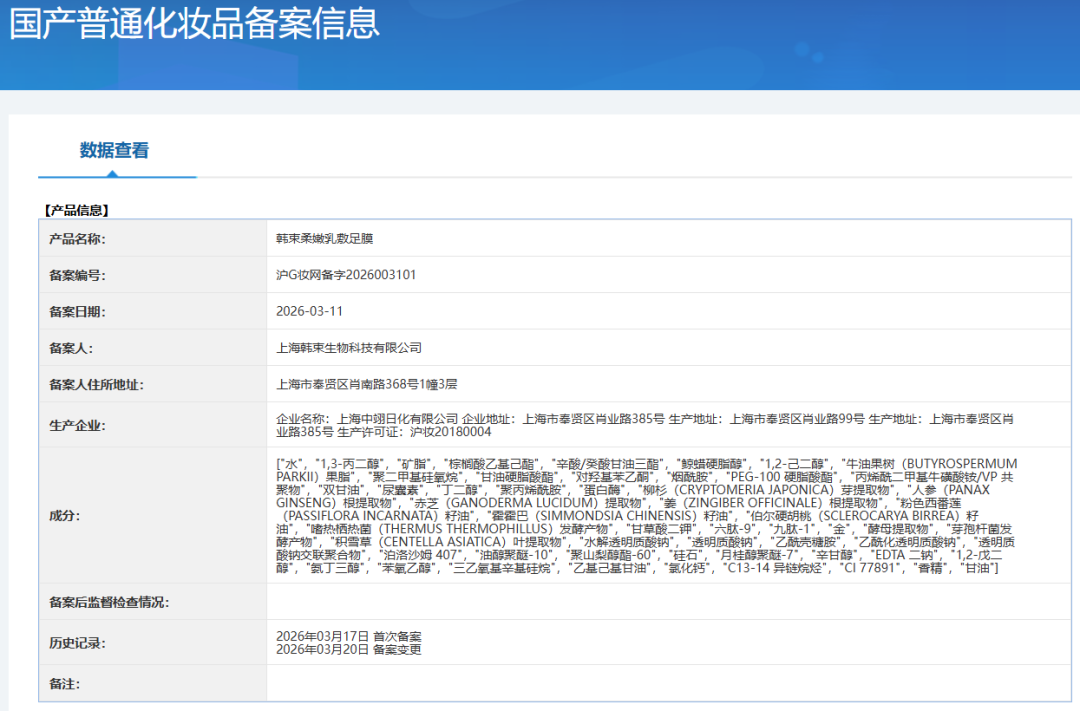Click the empty 备注 value cell
The width and height of the screenshot is (1080, 711).
[668, 684]
